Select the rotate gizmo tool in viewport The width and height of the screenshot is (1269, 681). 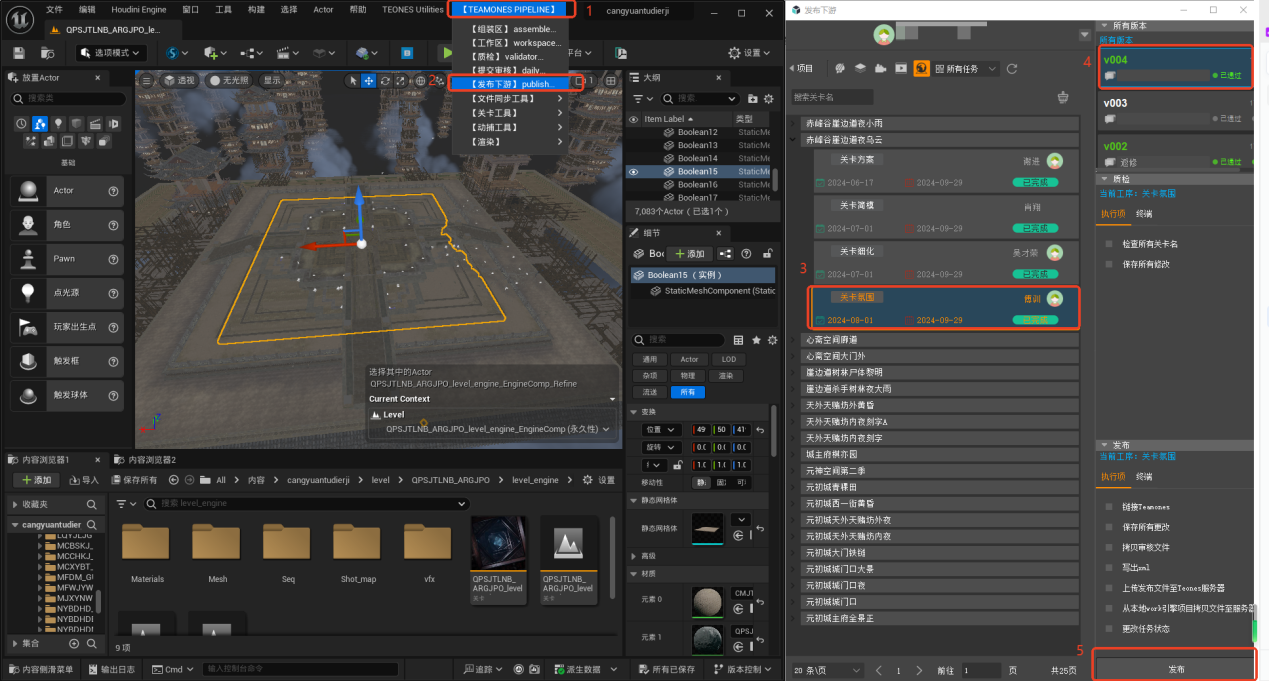(x=384, y=81)
